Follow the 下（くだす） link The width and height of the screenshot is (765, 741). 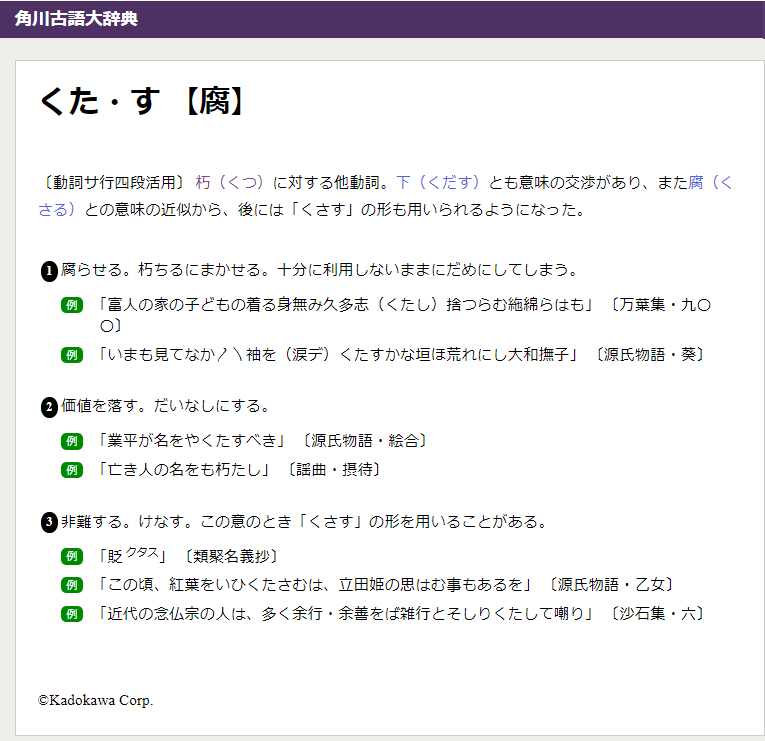438,183
